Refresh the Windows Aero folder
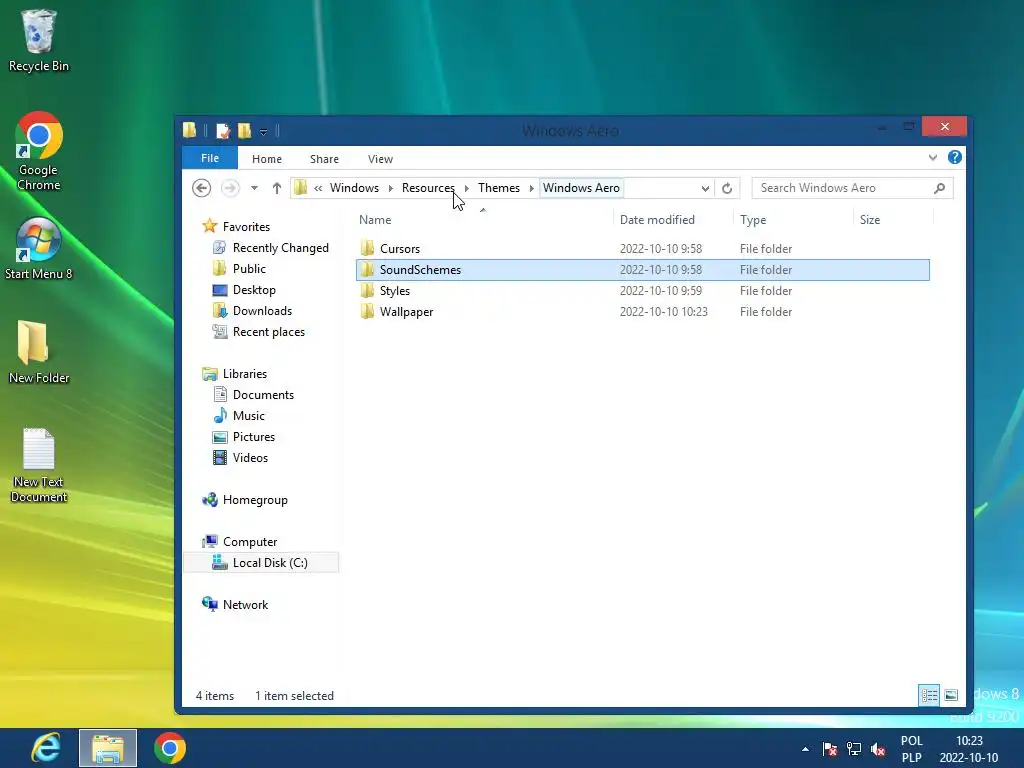Viewport: 1024px width, 768px height. pyautogui.click(x=727, y=189)
